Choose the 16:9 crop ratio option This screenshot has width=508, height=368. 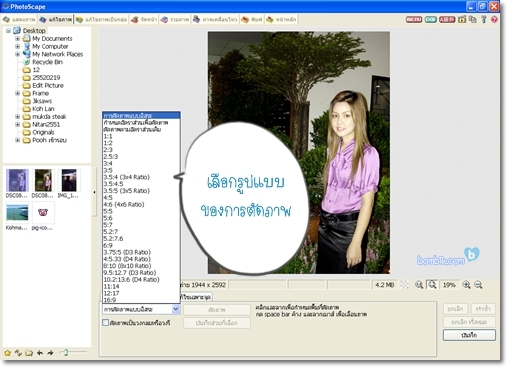(141, 300)
